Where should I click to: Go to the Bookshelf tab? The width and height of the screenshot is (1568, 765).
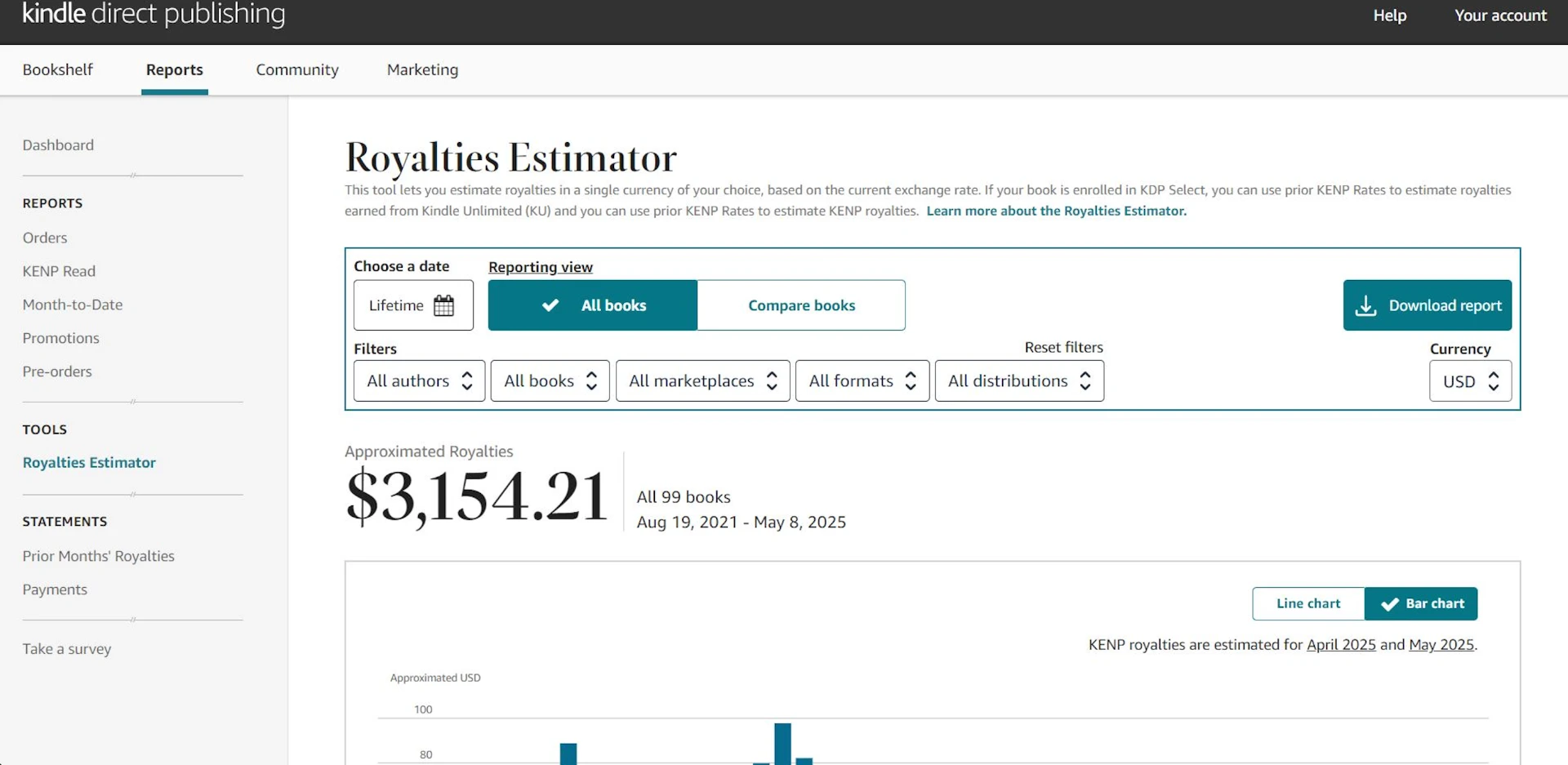tap(58, 69)
